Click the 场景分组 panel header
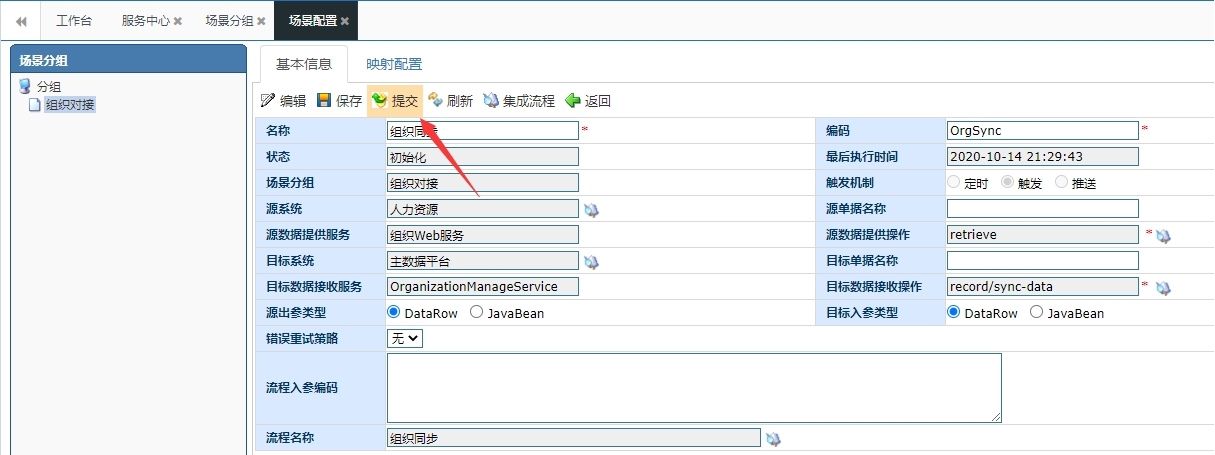The image size is (1215, 455). pos(127,59)
